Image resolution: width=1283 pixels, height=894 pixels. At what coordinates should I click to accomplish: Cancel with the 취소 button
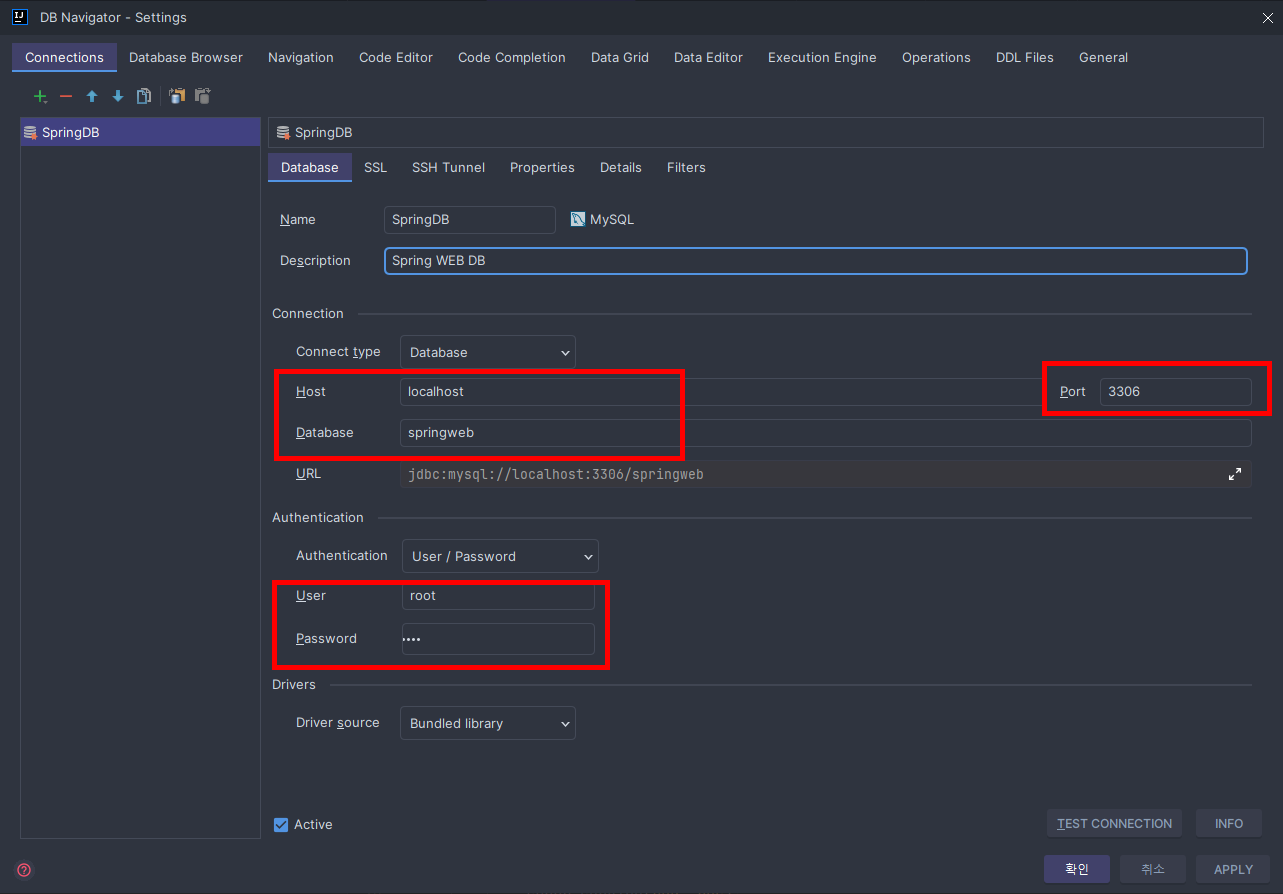click(1153, 869)
